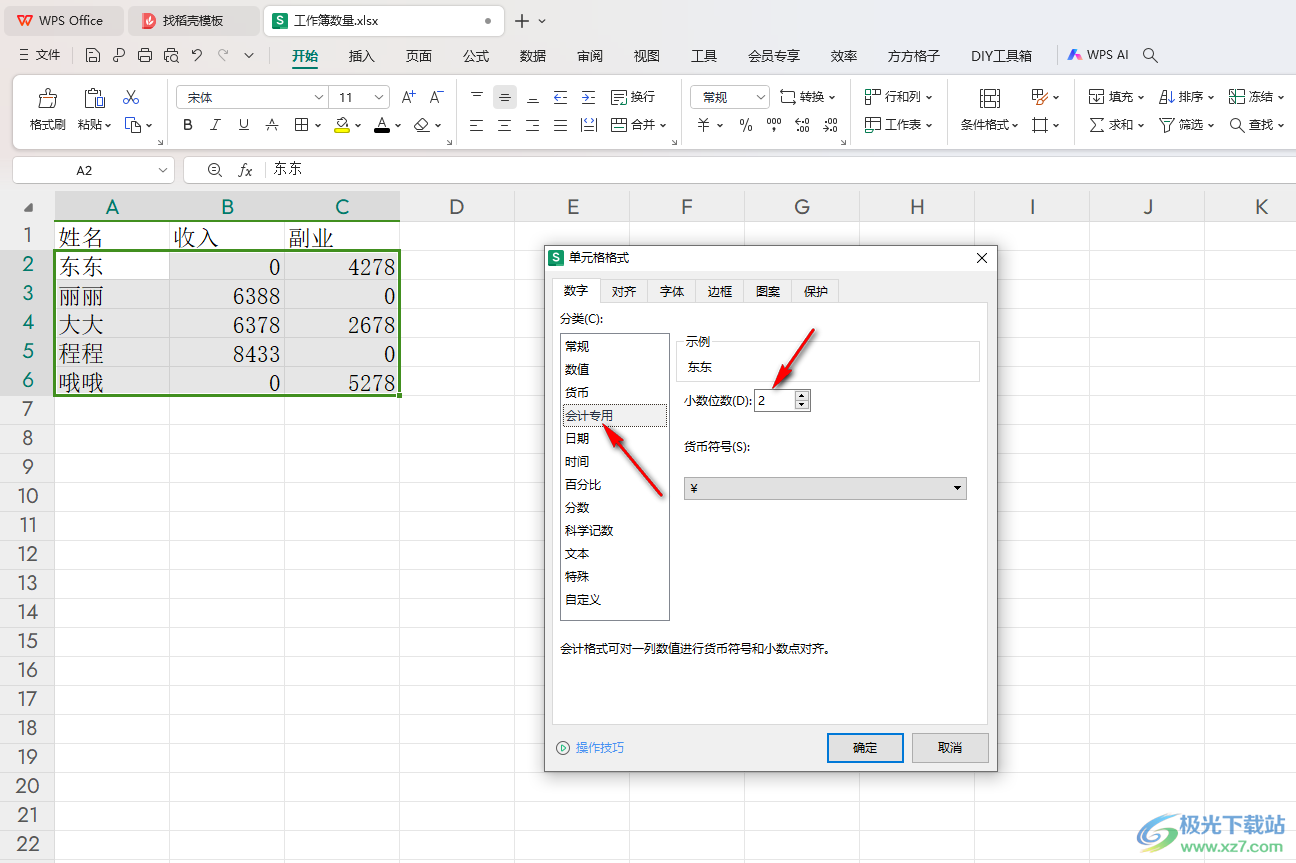Viewport: 1296px width, 863px height.
Task: Click the 求和 (AutoSum) button
Action: (x=1118, y=125)
